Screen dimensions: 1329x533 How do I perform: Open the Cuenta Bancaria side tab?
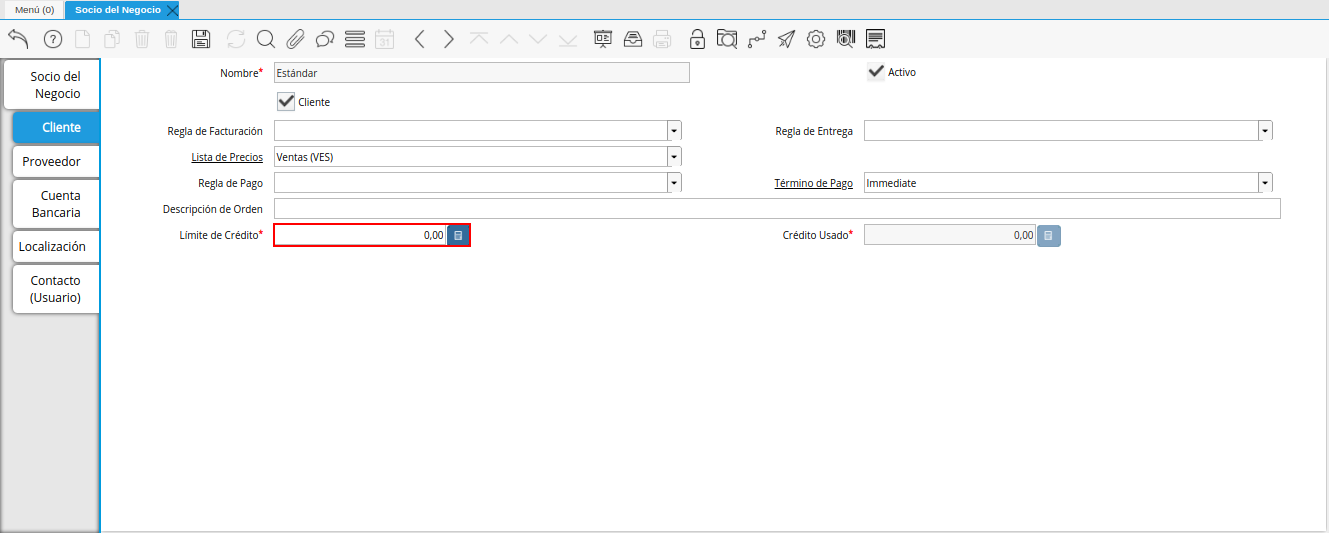click(56, 204)
